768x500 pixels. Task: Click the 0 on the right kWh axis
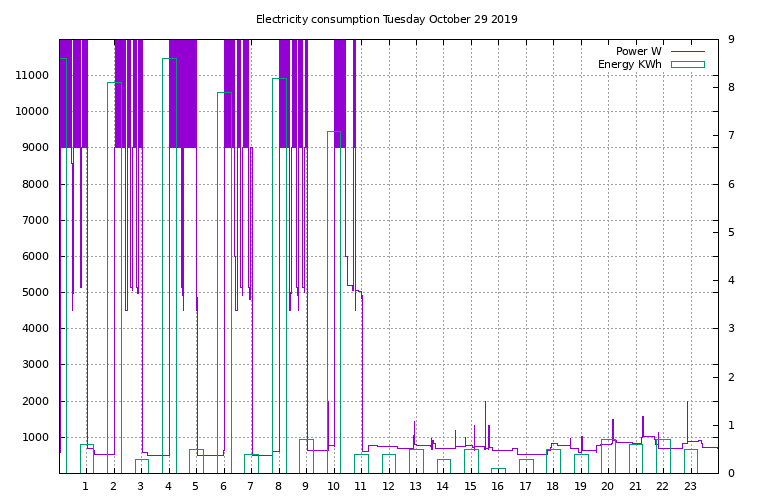click(x=731, y=473)
